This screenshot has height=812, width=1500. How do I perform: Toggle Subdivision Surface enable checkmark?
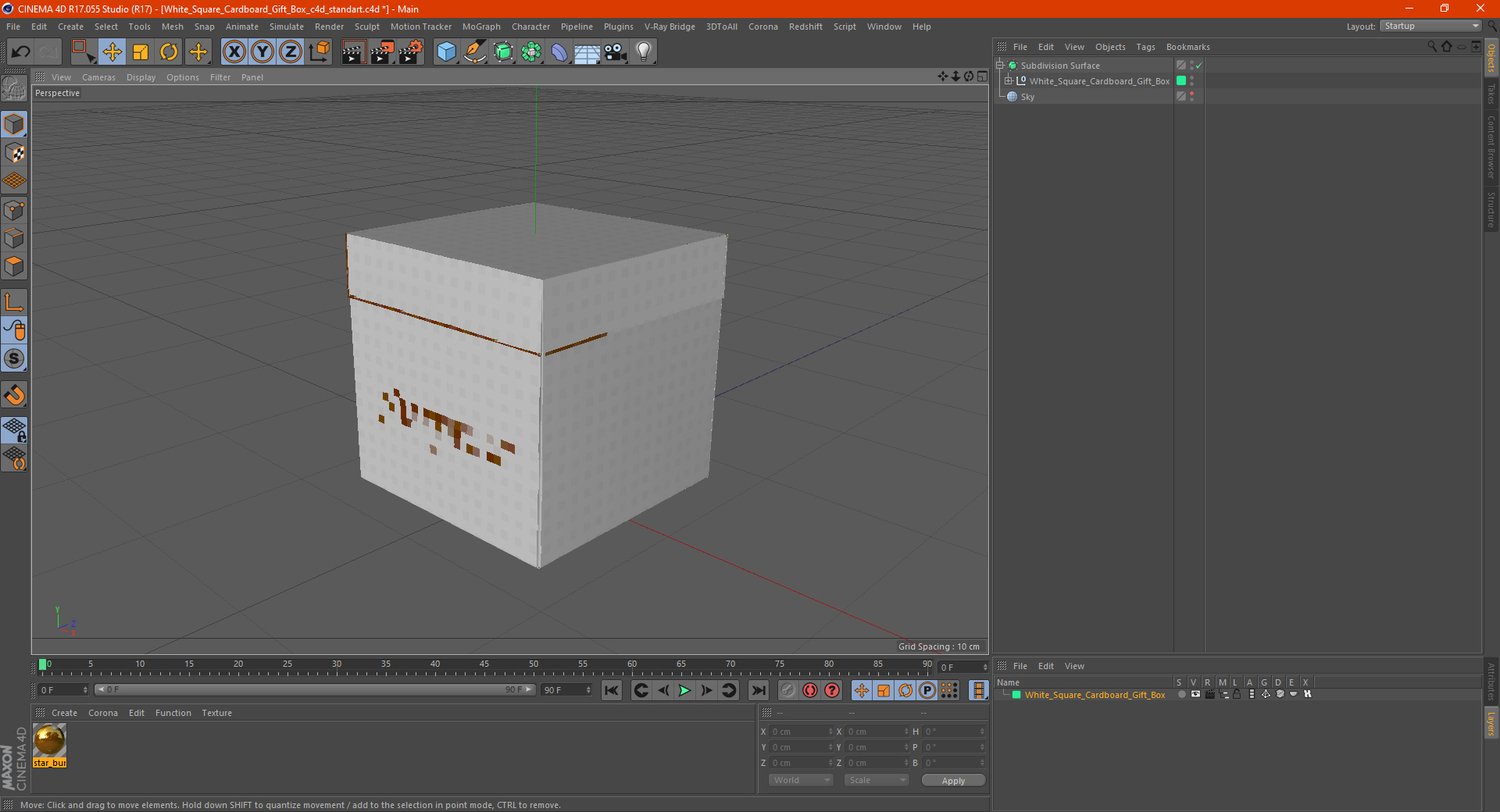tap(1199, 66)
